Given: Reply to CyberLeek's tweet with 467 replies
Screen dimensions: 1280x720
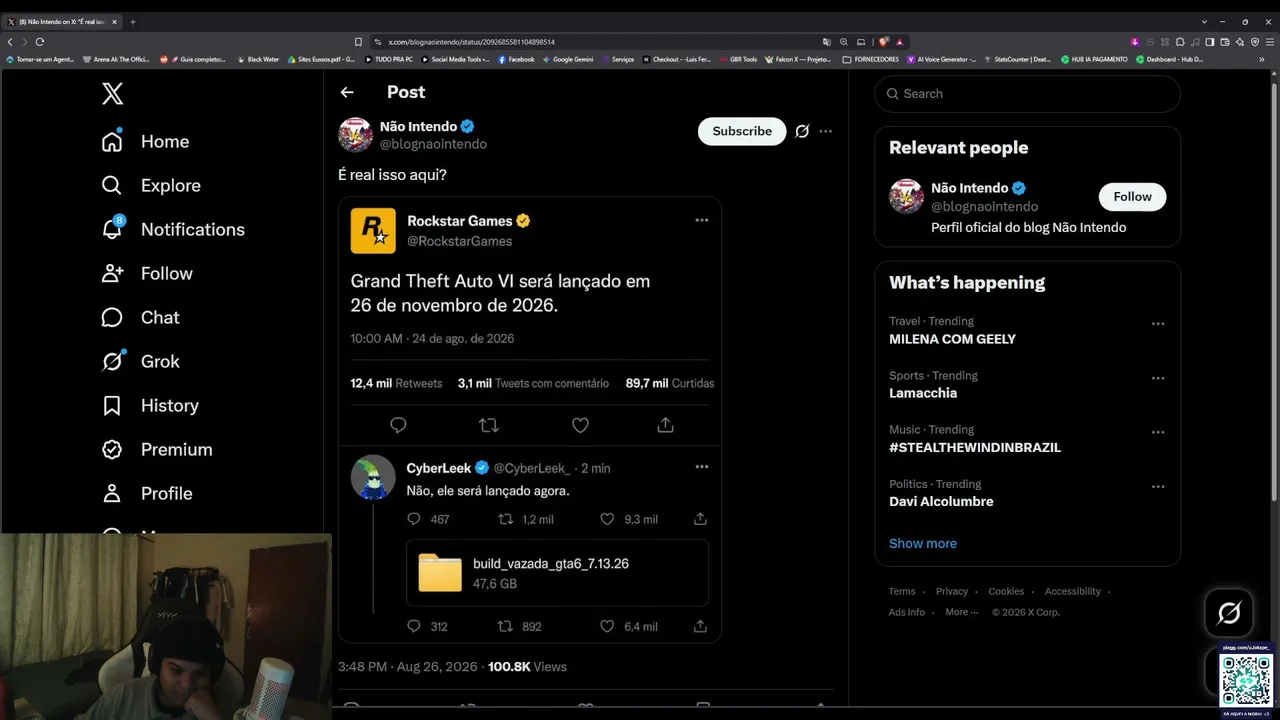Looking at the screenshot, I should 414,519.
